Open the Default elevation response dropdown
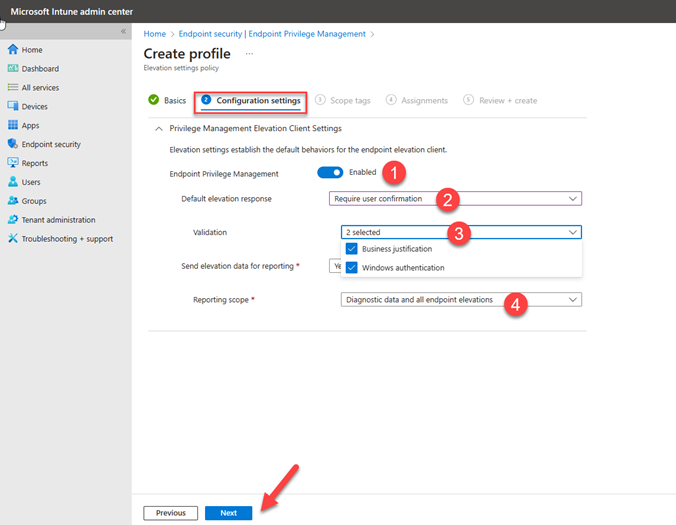Viewport: 676px width, 525px height. coord(455,199)
